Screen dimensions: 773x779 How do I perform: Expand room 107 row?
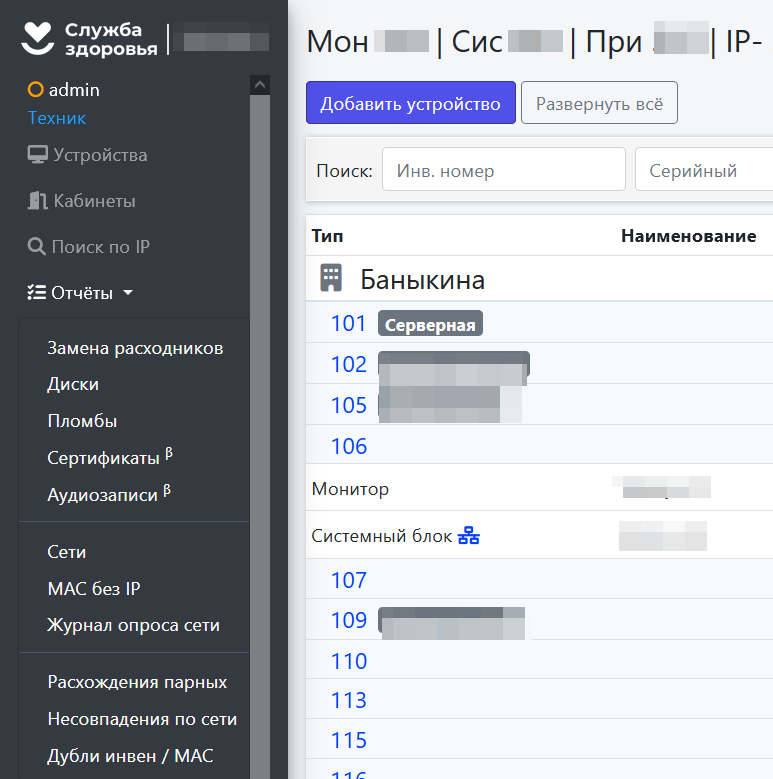click(349, 580)
